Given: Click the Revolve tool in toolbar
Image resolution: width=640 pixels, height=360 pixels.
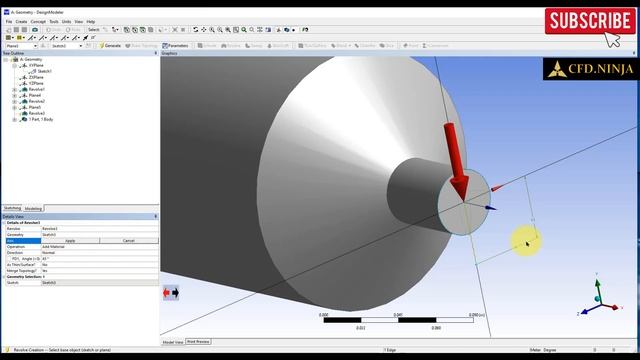Looking at the screenshot, I should point(231,46).
